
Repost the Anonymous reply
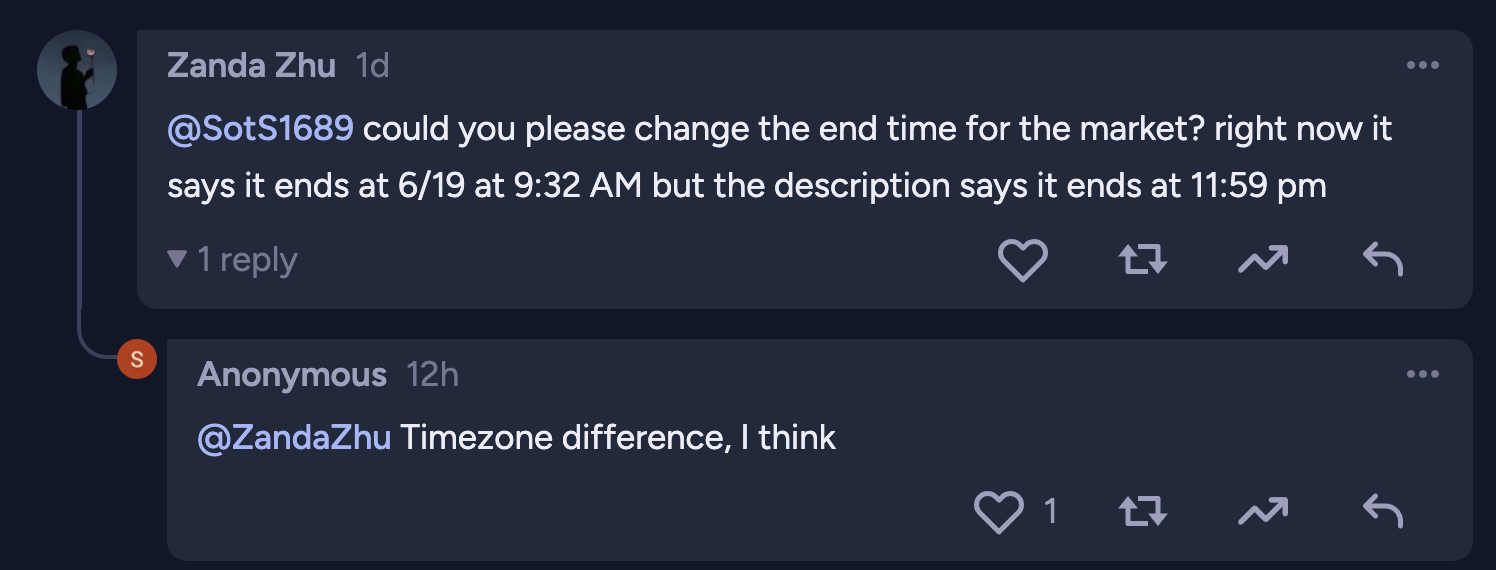point(1141,512)
